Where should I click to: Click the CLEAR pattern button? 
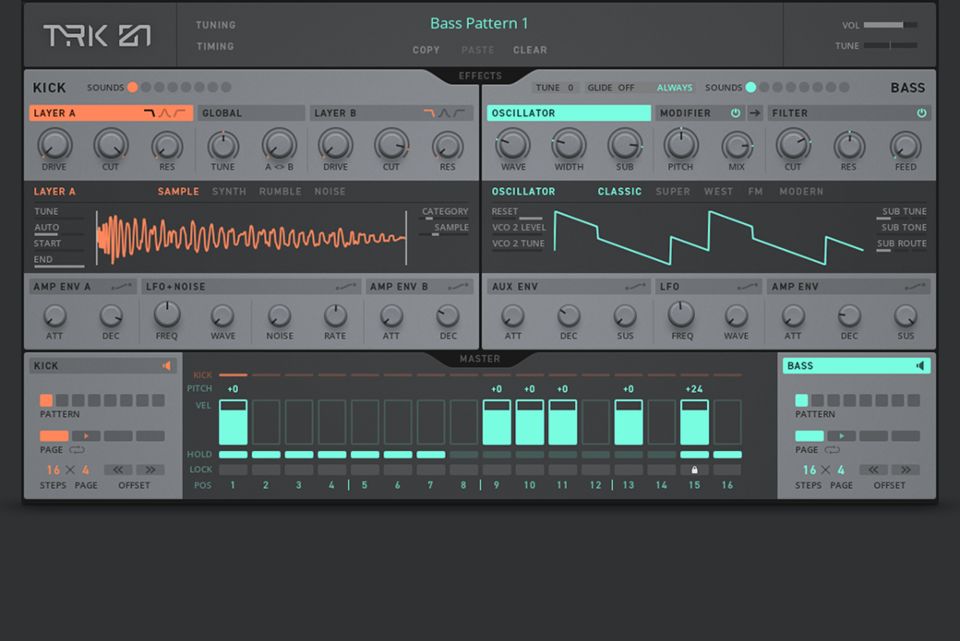pyautogui.click(x=530, y=50)
